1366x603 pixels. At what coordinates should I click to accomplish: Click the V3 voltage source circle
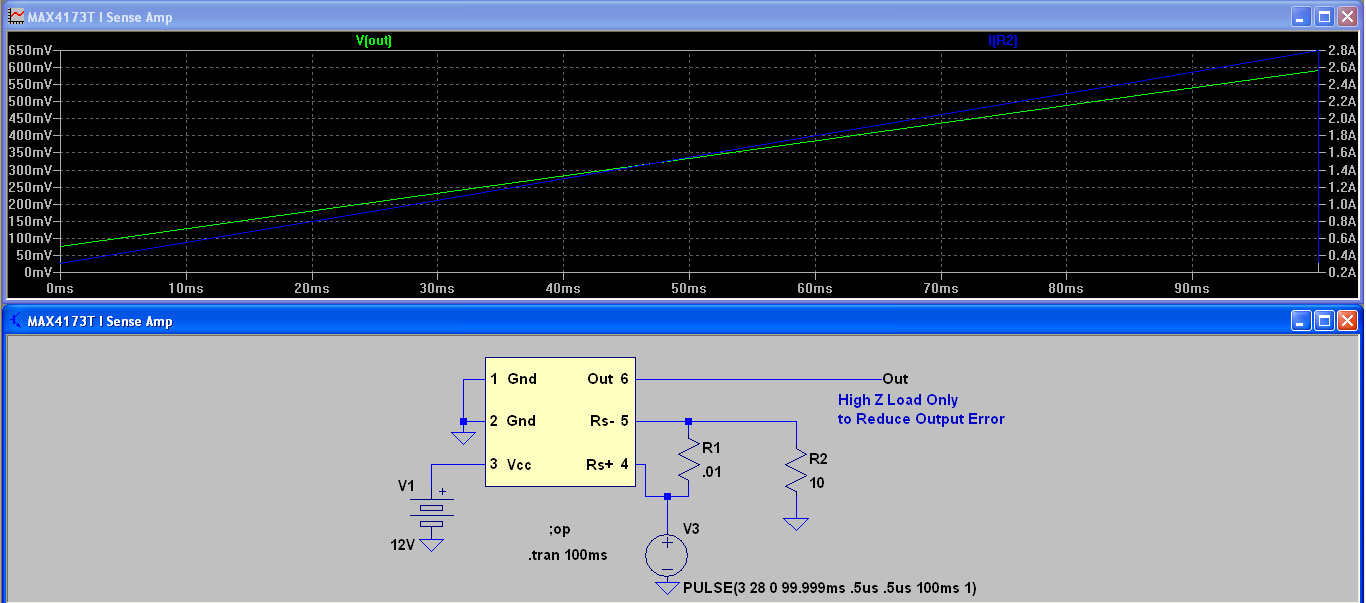(667, 554)
